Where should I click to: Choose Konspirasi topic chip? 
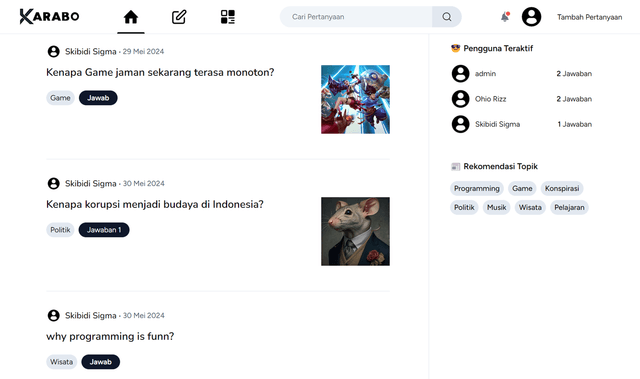click(x=562, y=188)
